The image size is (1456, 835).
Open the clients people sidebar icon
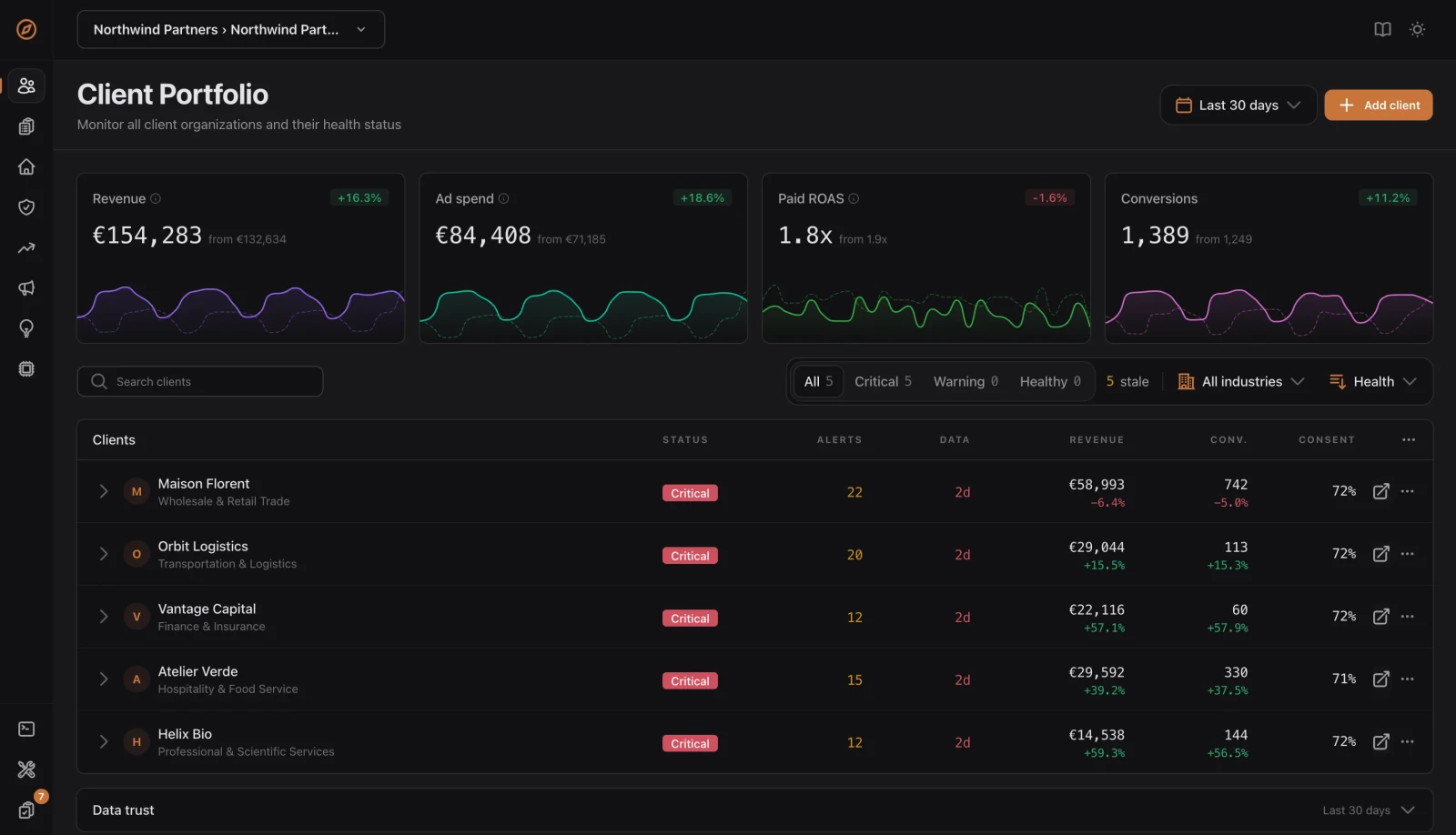coord(26,86)
